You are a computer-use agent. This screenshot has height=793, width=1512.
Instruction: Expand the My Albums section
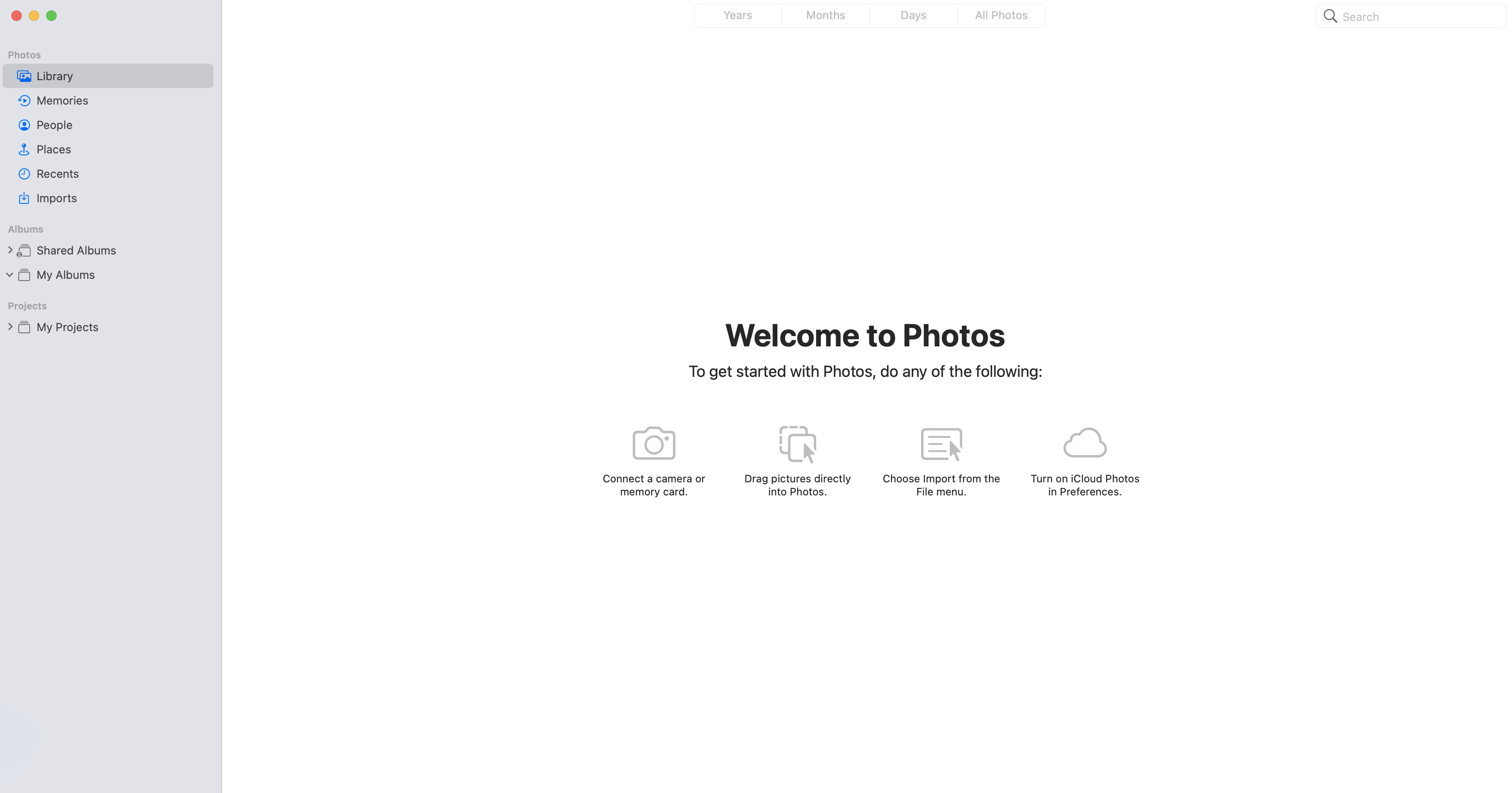tap(10, 274)
